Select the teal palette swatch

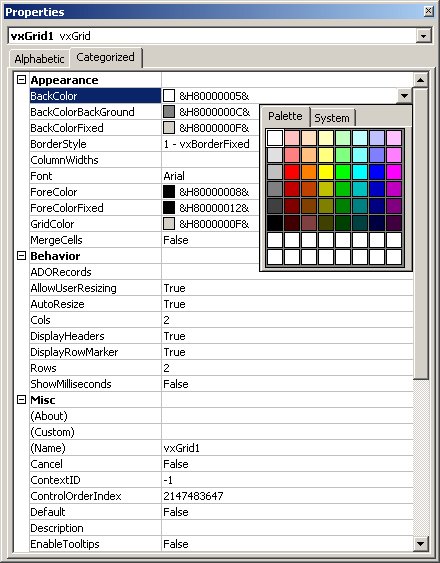tap(360, 206)
